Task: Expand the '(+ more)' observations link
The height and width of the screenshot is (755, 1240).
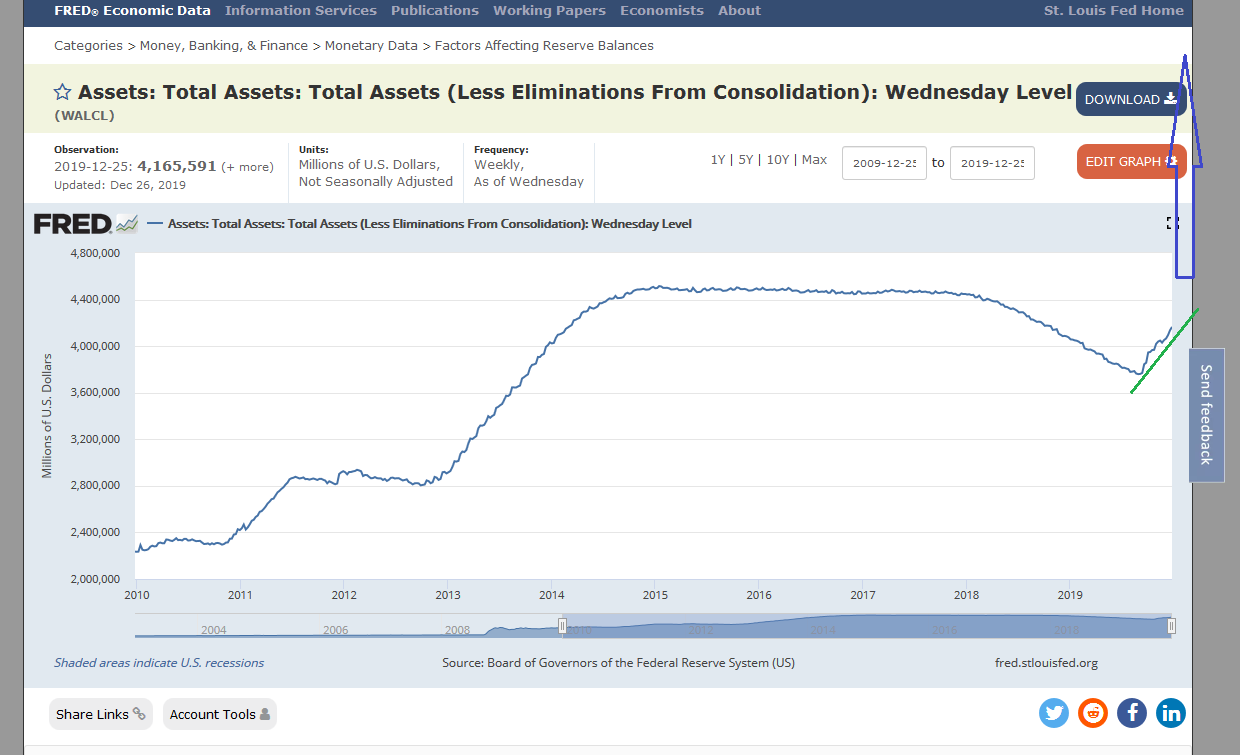Action: (x=247, y=167)
